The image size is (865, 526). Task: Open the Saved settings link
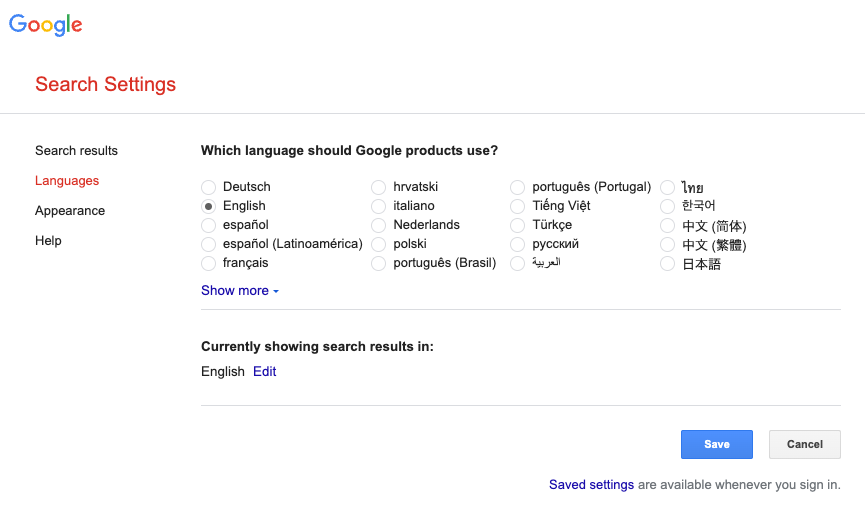click(x=591, y=485)
